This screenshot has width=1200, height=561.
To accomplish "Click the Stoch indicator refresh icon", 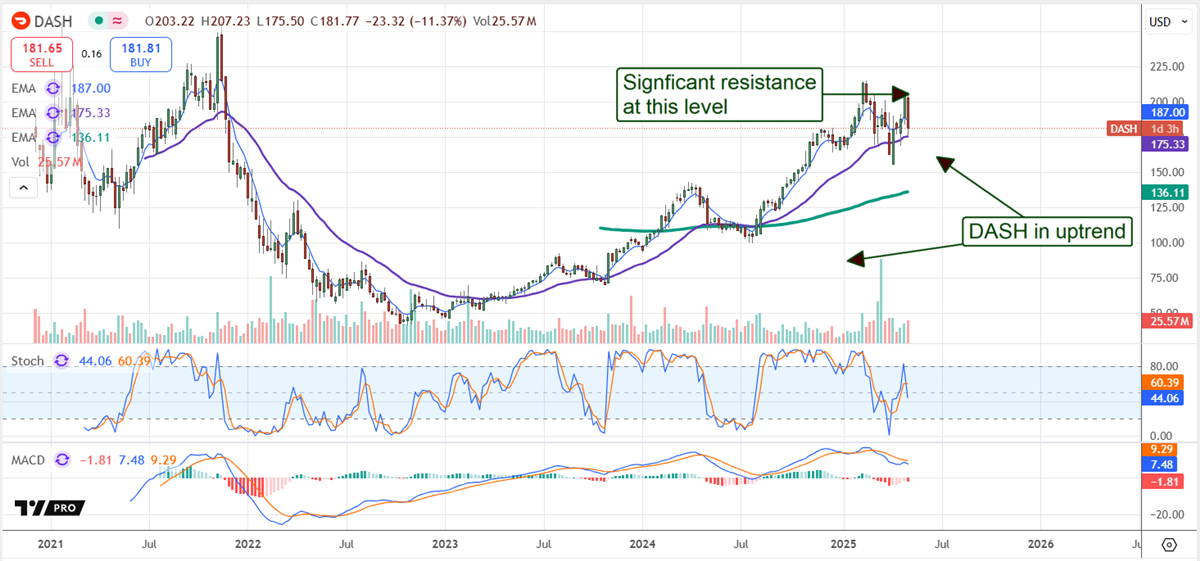I will [62, 360].
